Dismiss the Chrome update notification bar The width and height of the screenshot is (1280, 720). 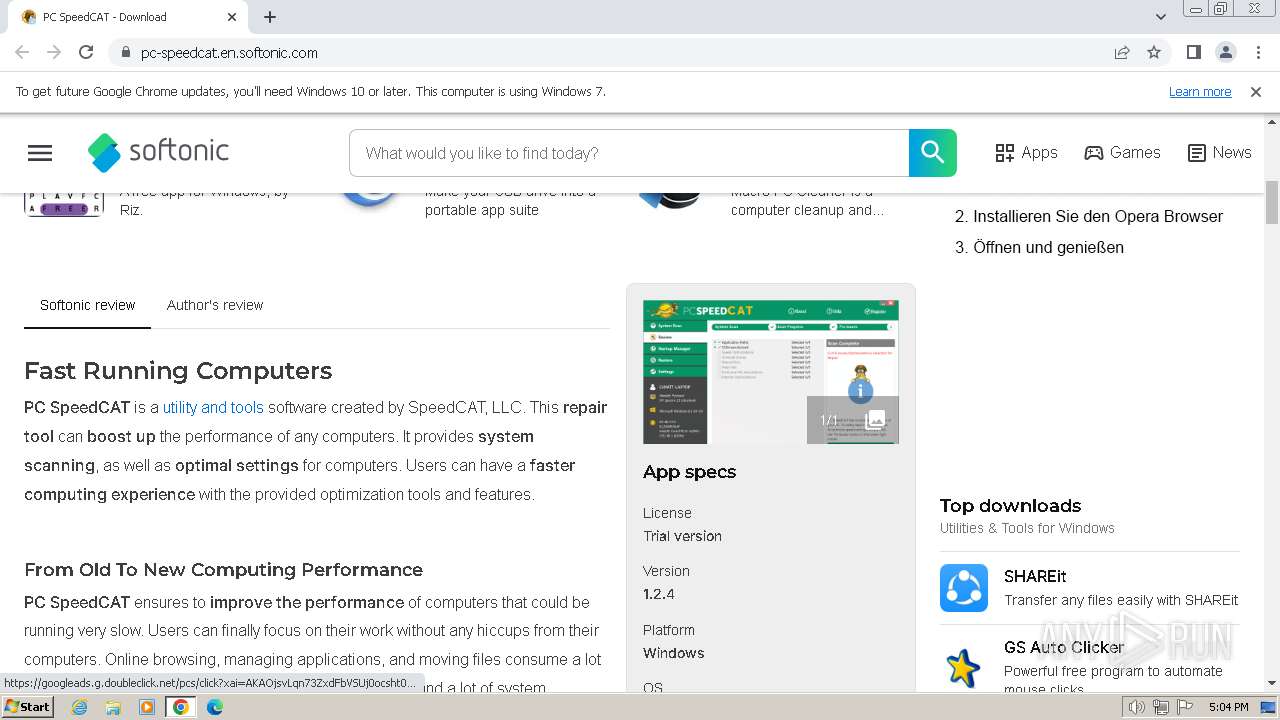coord(1256,91)
